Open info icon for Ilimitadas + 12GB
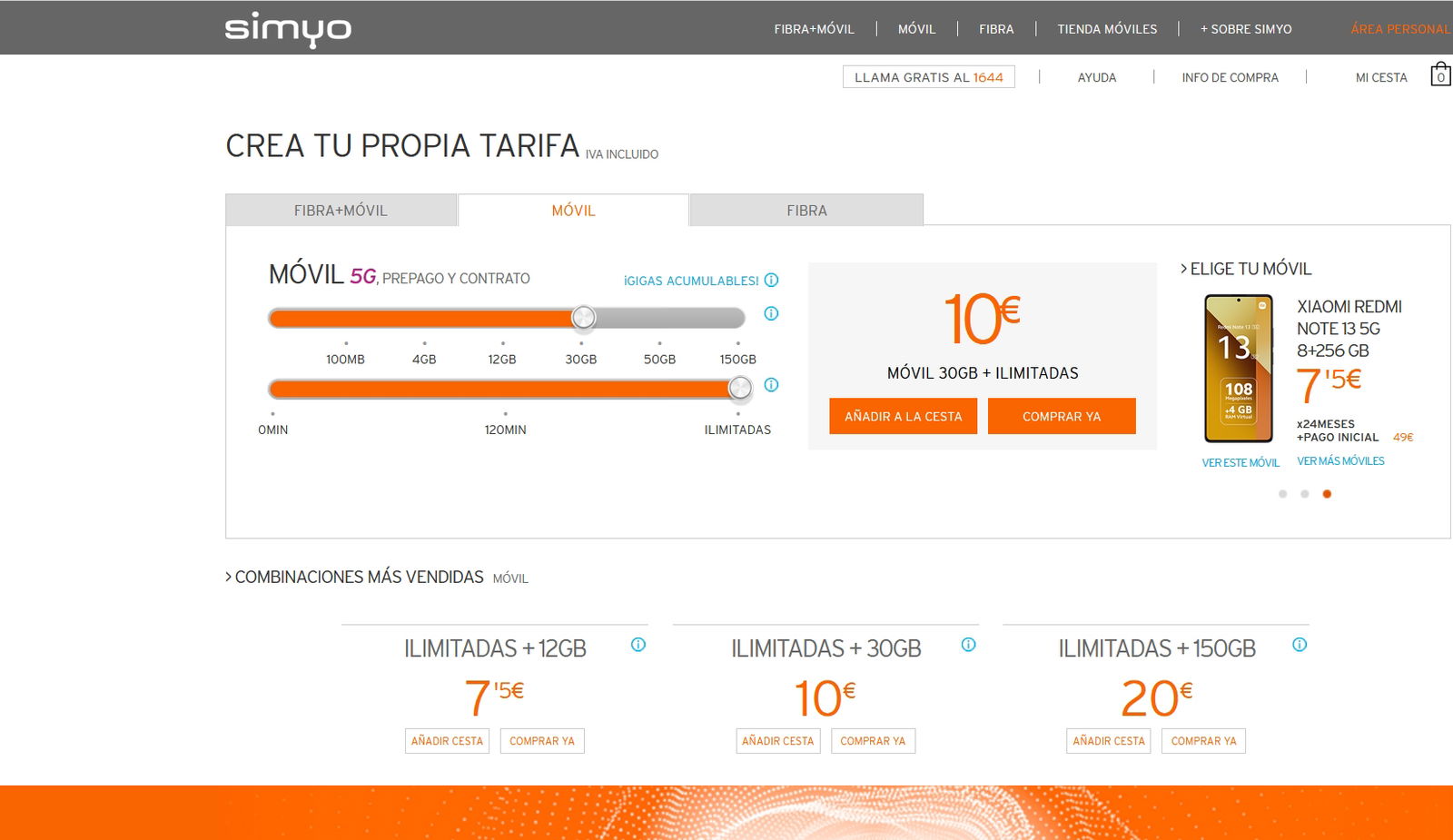Image resolution: width=1453 pixels, height=840 pixels. 638,645
